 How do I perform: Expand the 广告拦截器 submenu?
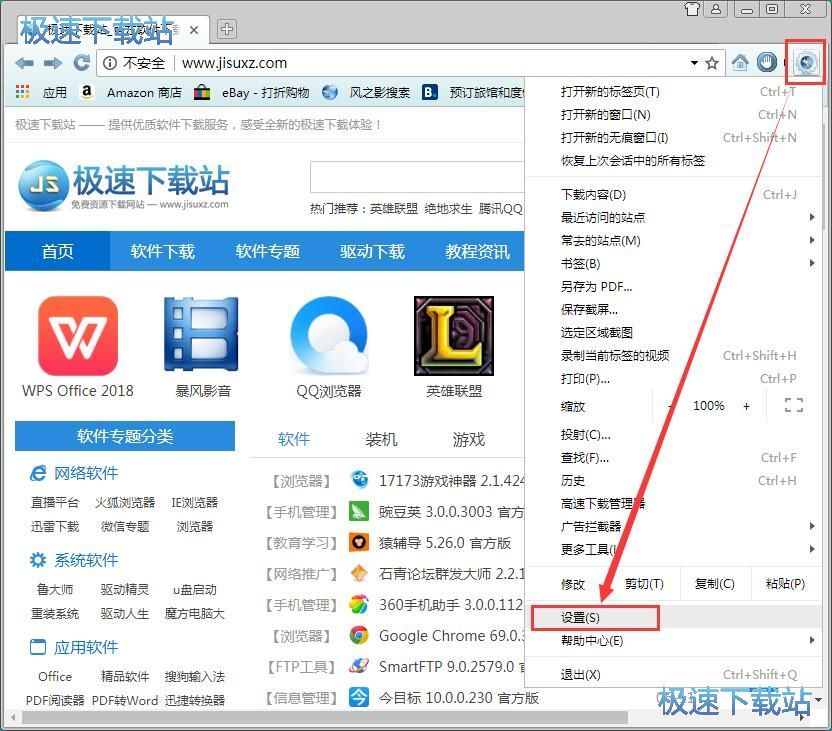coord(812,526)
